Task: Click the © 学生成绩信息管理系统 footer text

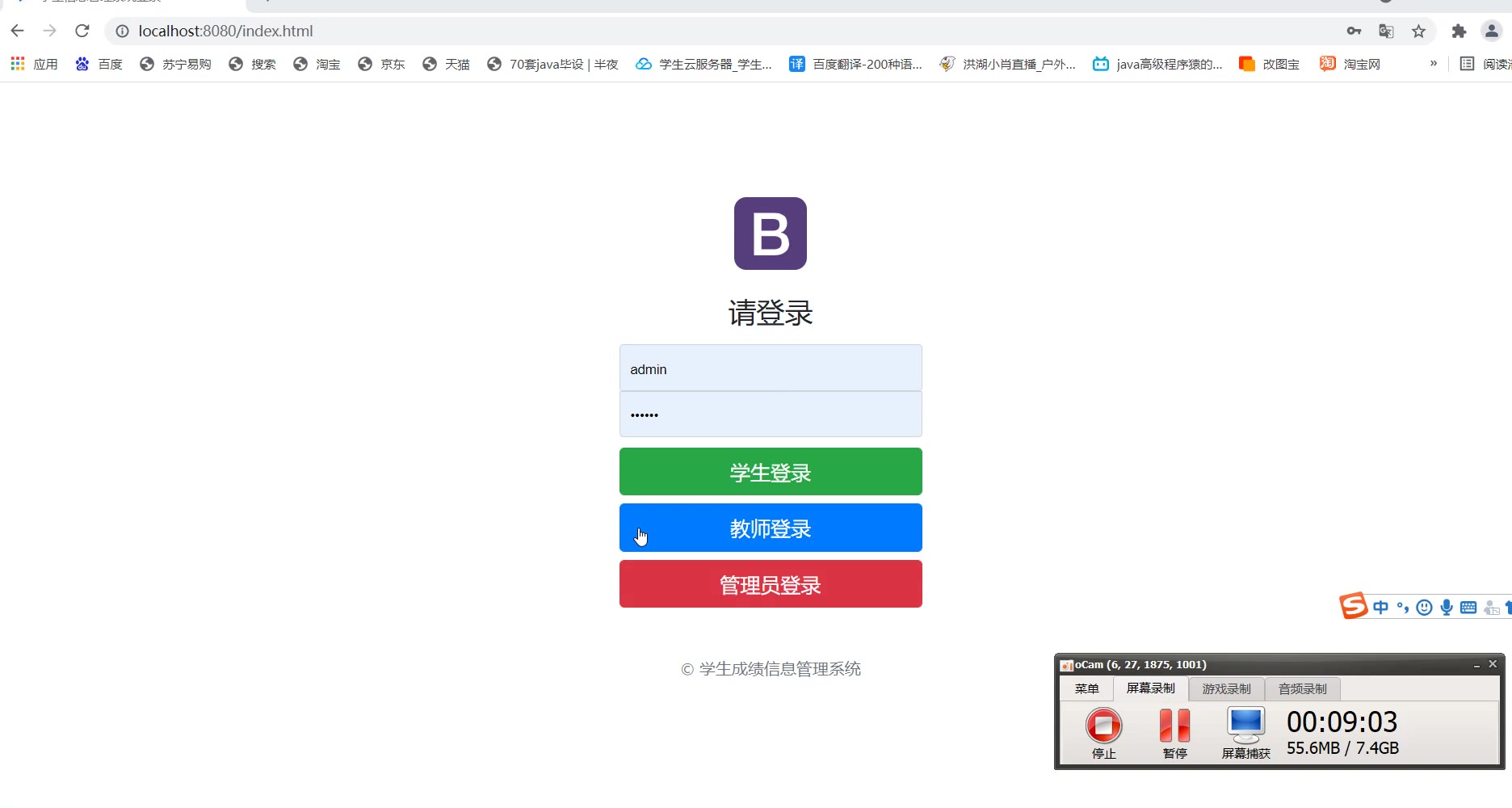Action: click(x=771, y=669)
